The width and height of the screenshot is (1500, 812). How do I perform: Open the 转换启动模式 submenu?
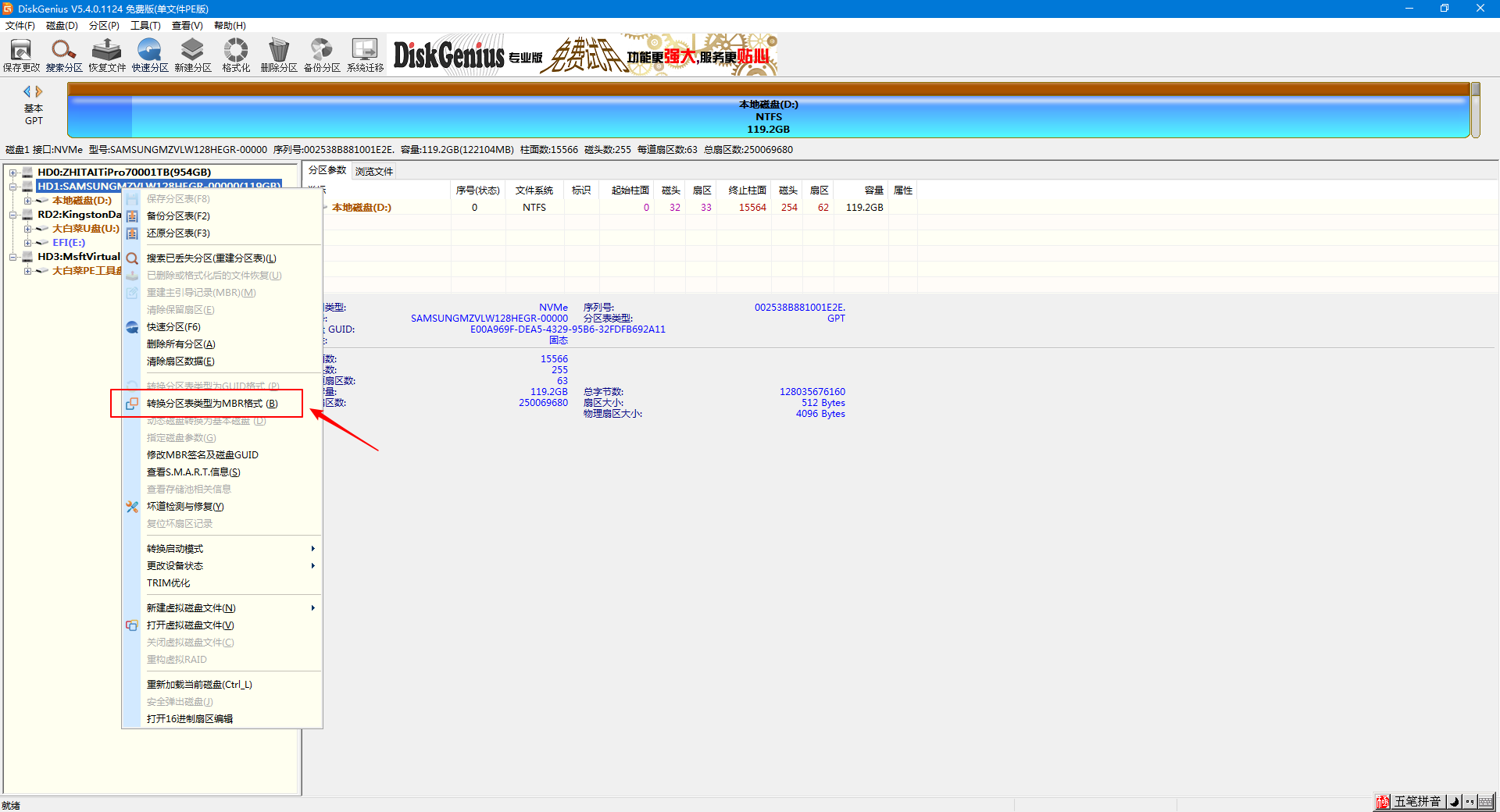pyautogui.click(x=222, y=549)
